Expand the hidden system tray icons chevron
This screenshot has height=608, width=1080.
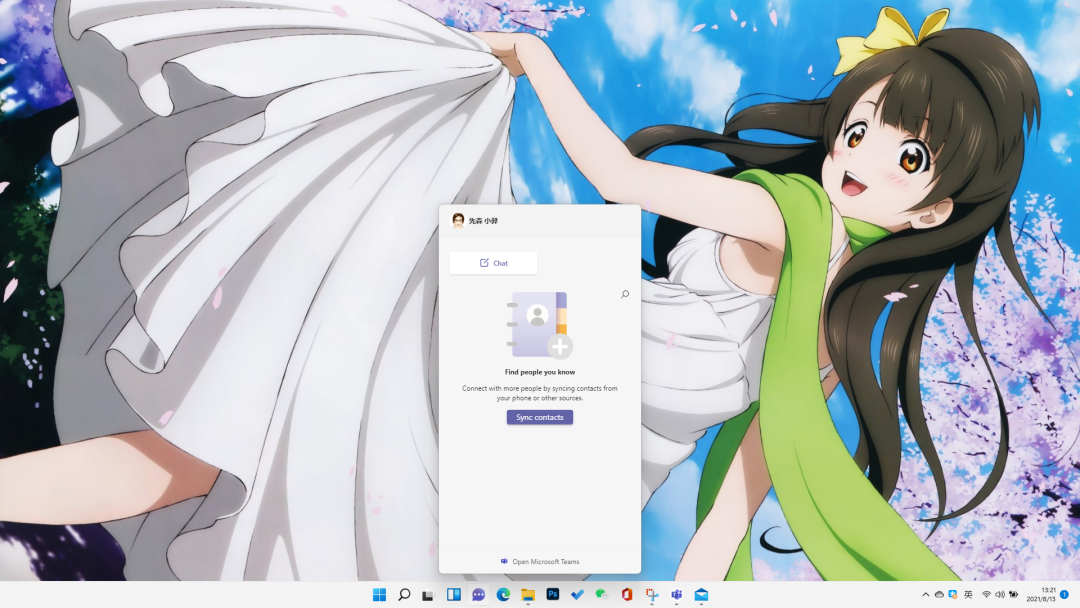[925, 595]
